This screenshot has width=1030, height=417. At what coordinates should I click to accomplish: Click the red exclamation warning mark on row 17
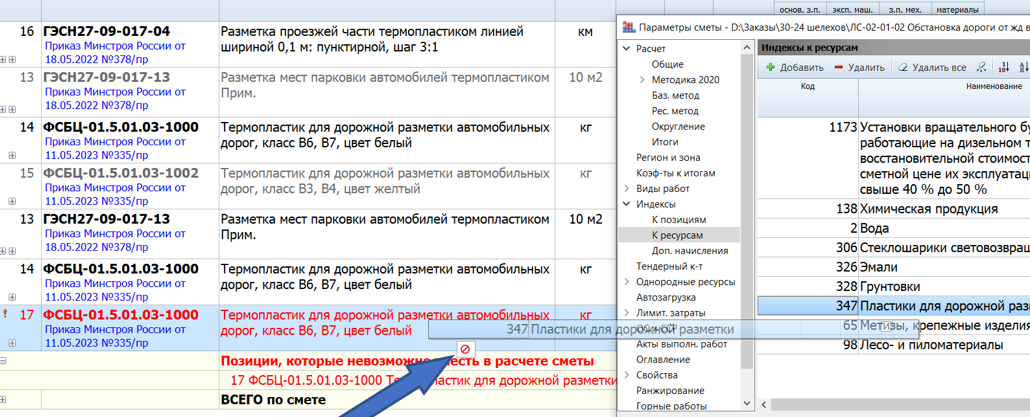click(x=6, y=315)
